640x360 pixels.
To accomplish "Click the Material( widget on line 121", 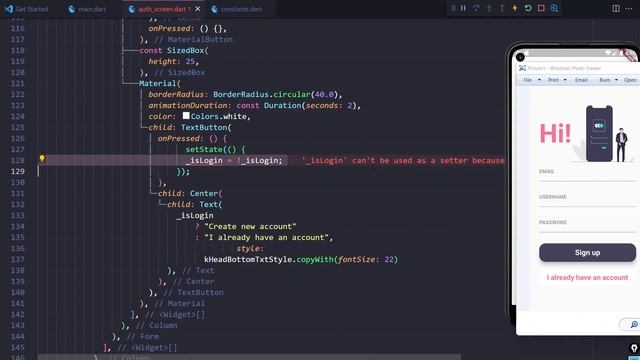I will [160, 83].
